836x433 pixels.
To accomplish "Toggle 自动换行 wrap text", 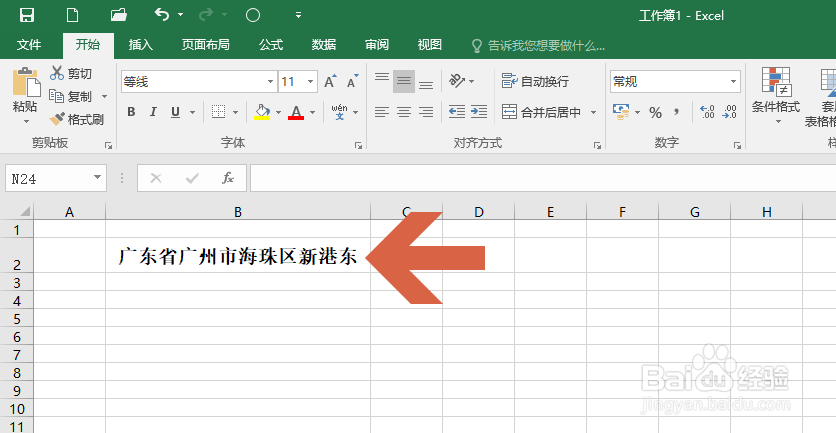I will (x=535, y=82).
